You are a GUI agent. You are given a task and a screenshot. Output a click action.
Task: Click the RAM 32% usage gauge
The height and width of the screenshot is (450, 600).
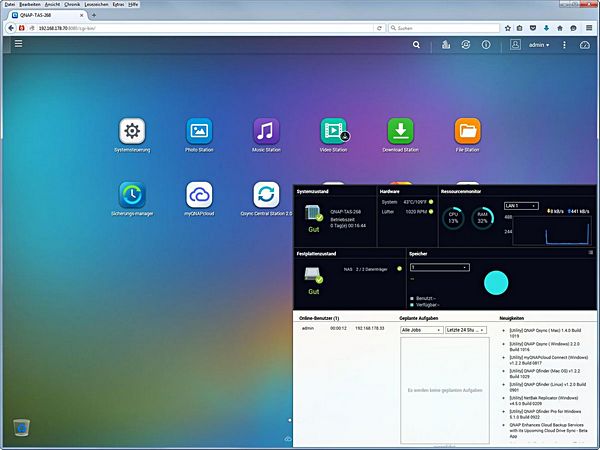[483, 218]
